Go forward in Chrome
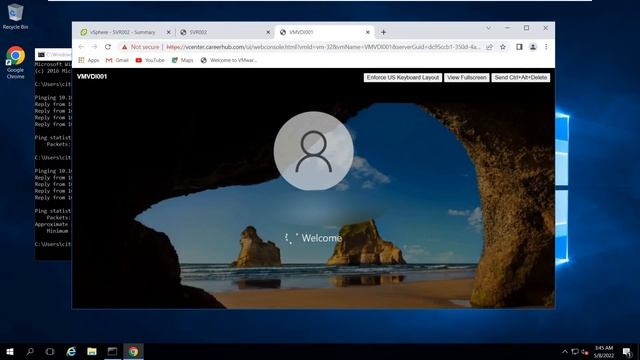This screenshot has width=640, height=360. (x=94, y=47)
